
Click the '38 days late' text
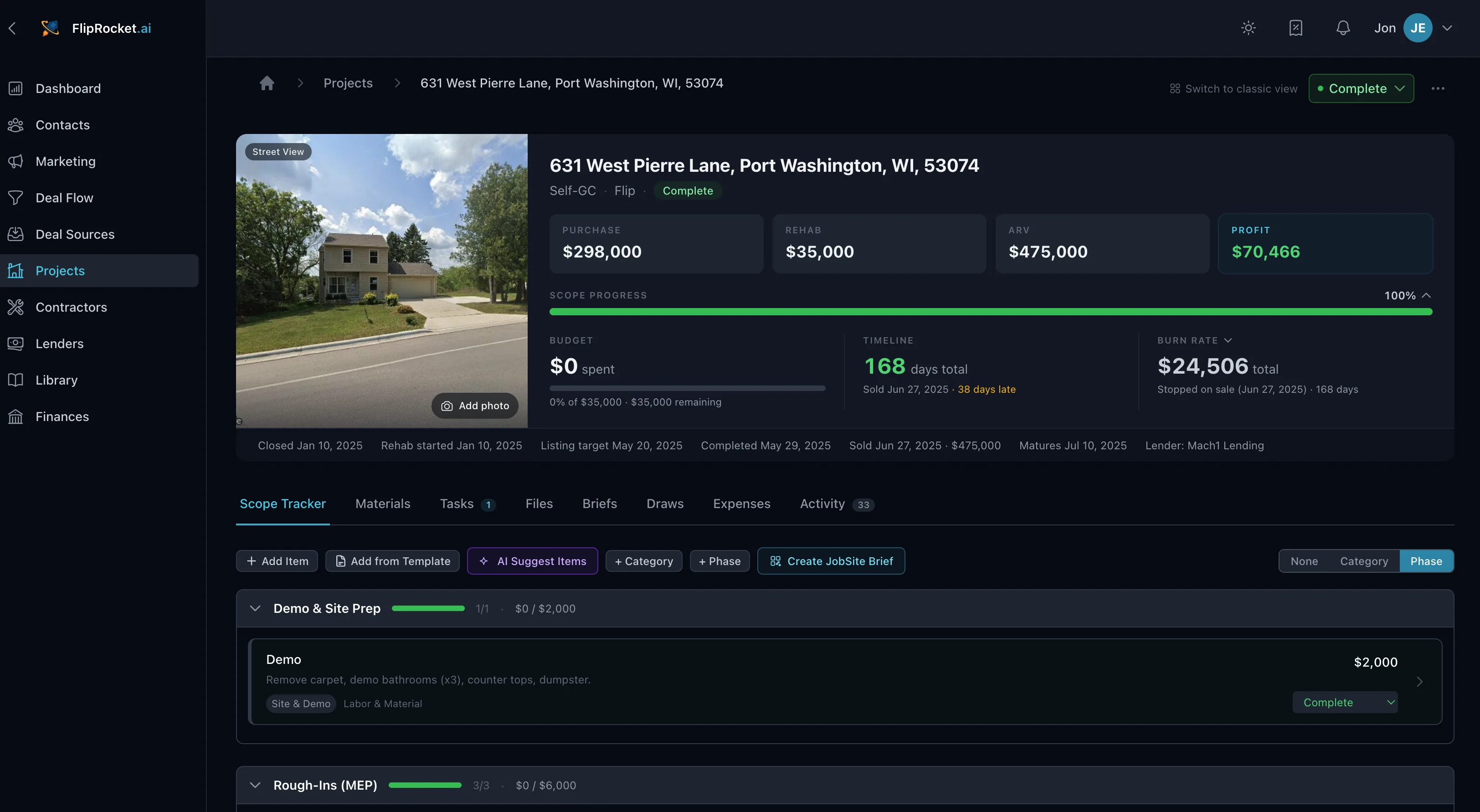point(987,390)
